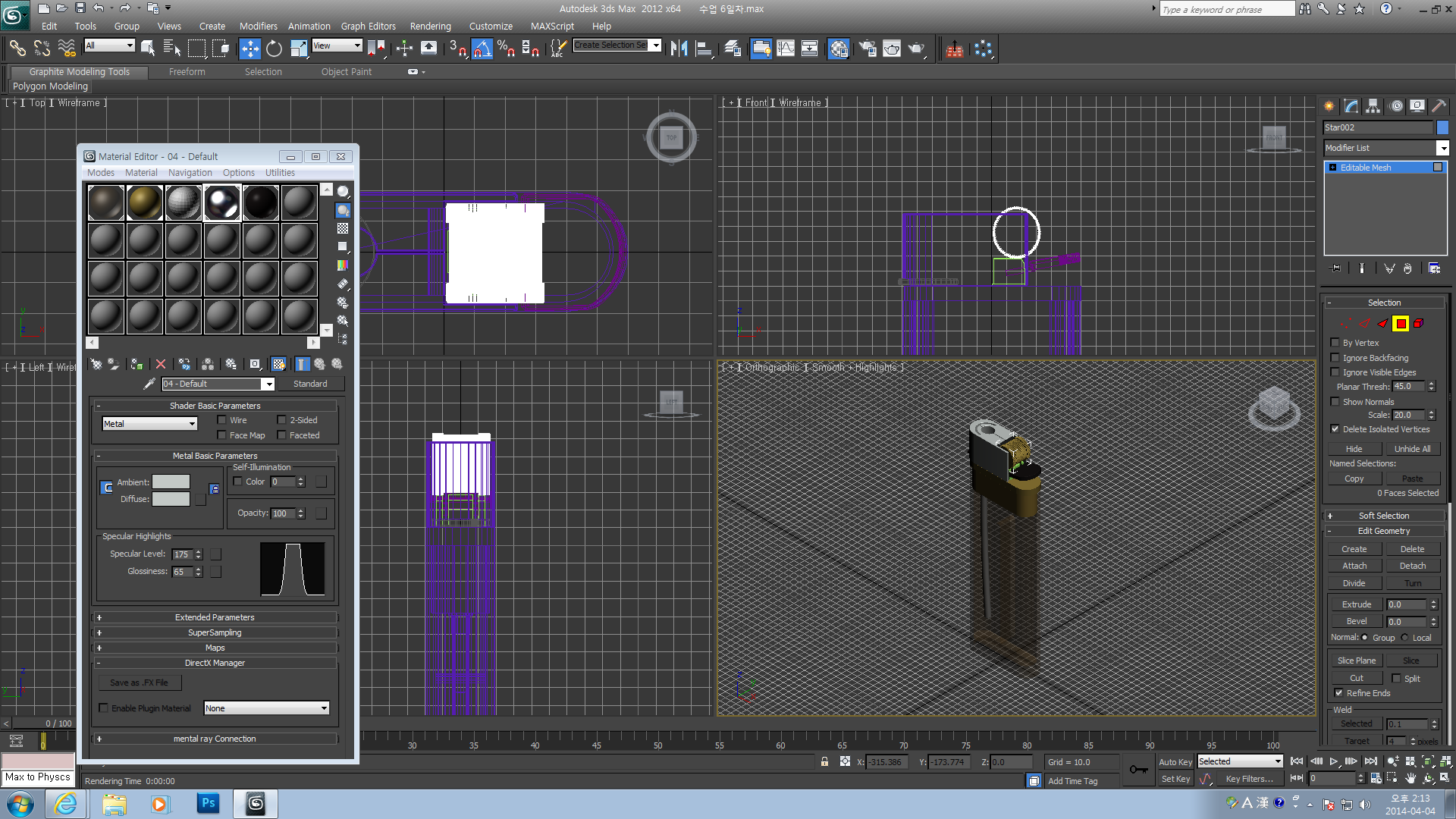Click the Diffuse color swatch
1456x819 pixels.
pyautogui.click(x=171, y=499)
